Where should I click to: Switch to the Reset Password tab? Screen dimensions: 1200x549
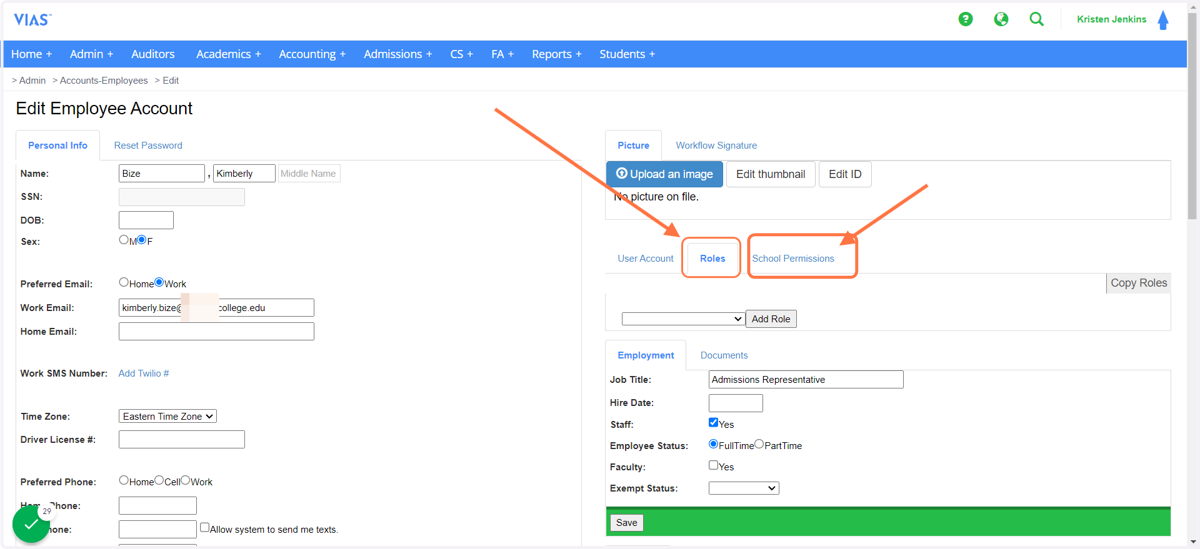click(x=148, y=145)
